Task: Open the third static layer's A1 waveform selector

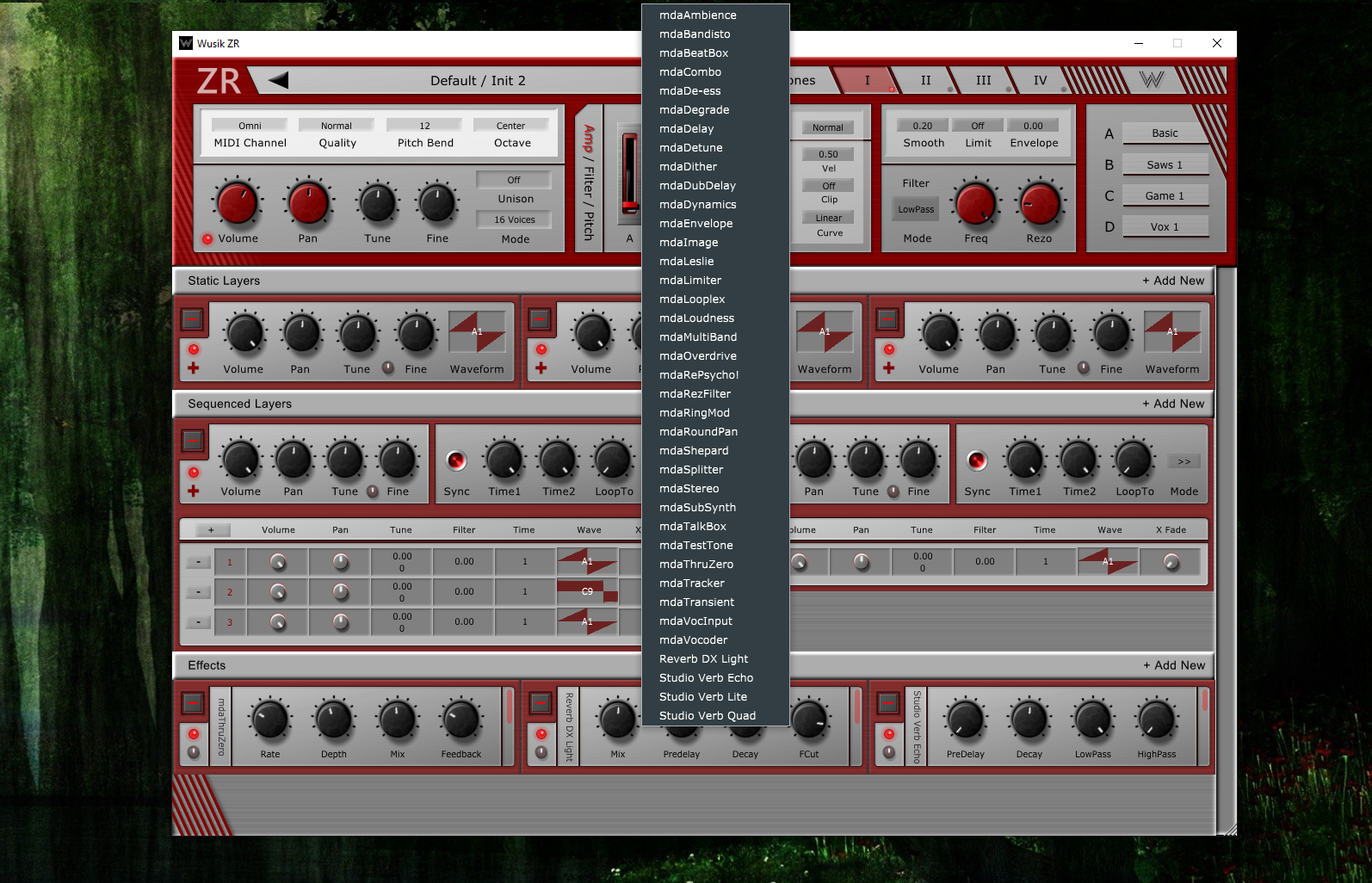Action: coord(1172,332)
